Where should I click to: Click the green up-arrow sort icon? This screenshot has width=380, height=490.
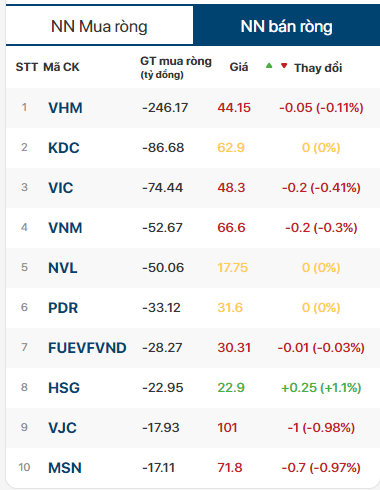click(269, 66)
